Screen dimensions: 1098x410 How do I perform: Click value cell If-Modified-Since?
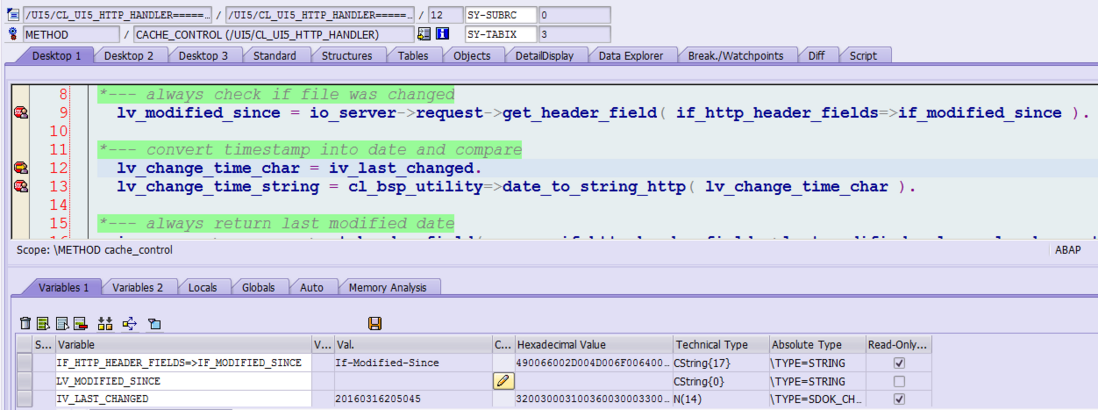pos(413,363)
